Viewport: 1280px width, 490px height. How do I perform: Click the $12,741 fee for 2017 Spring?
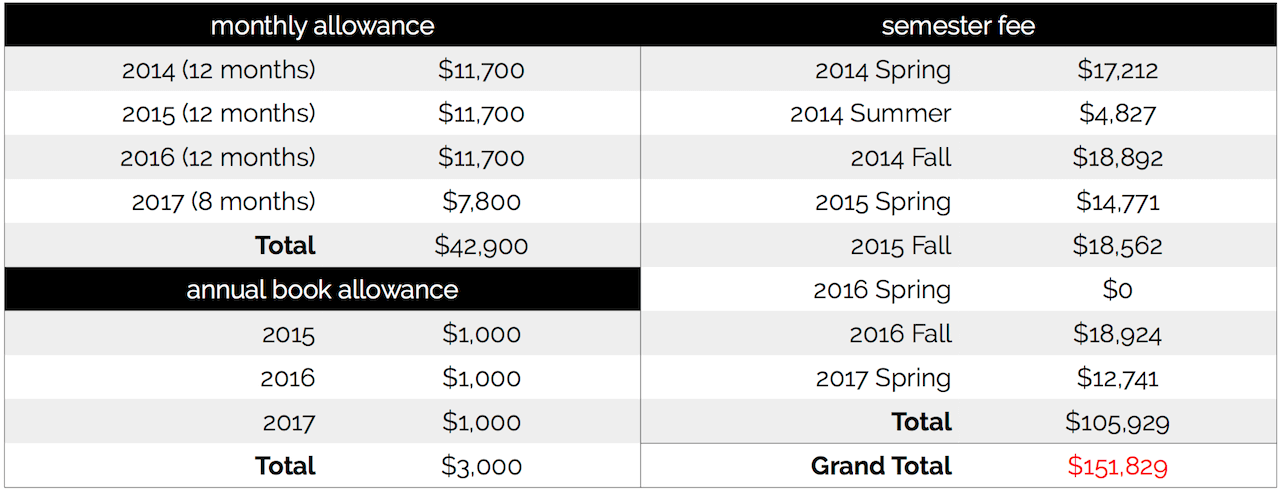pos(1117,378)
